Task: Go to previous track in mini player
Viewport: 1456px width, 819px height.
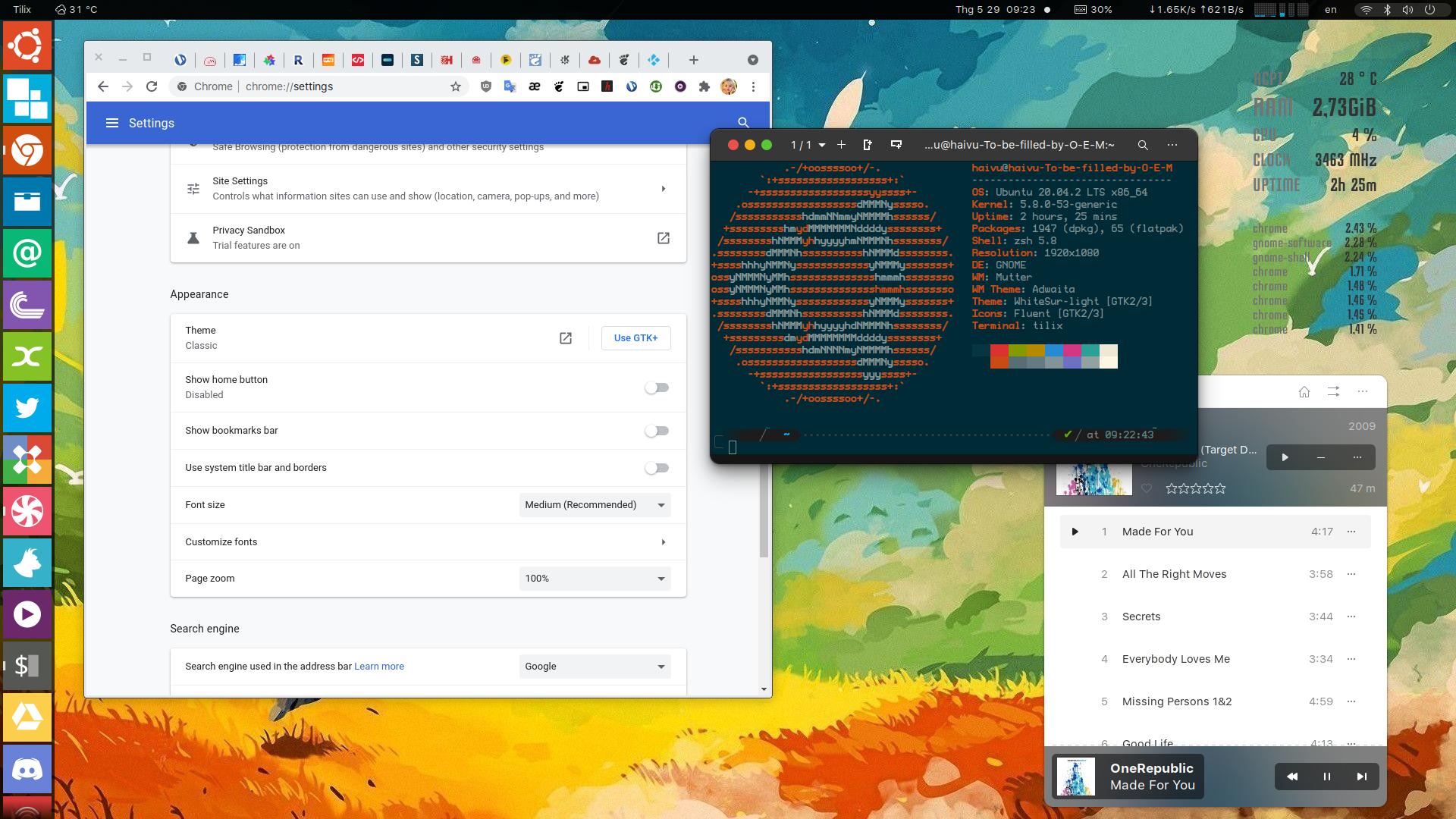Action: (1292, 777)
